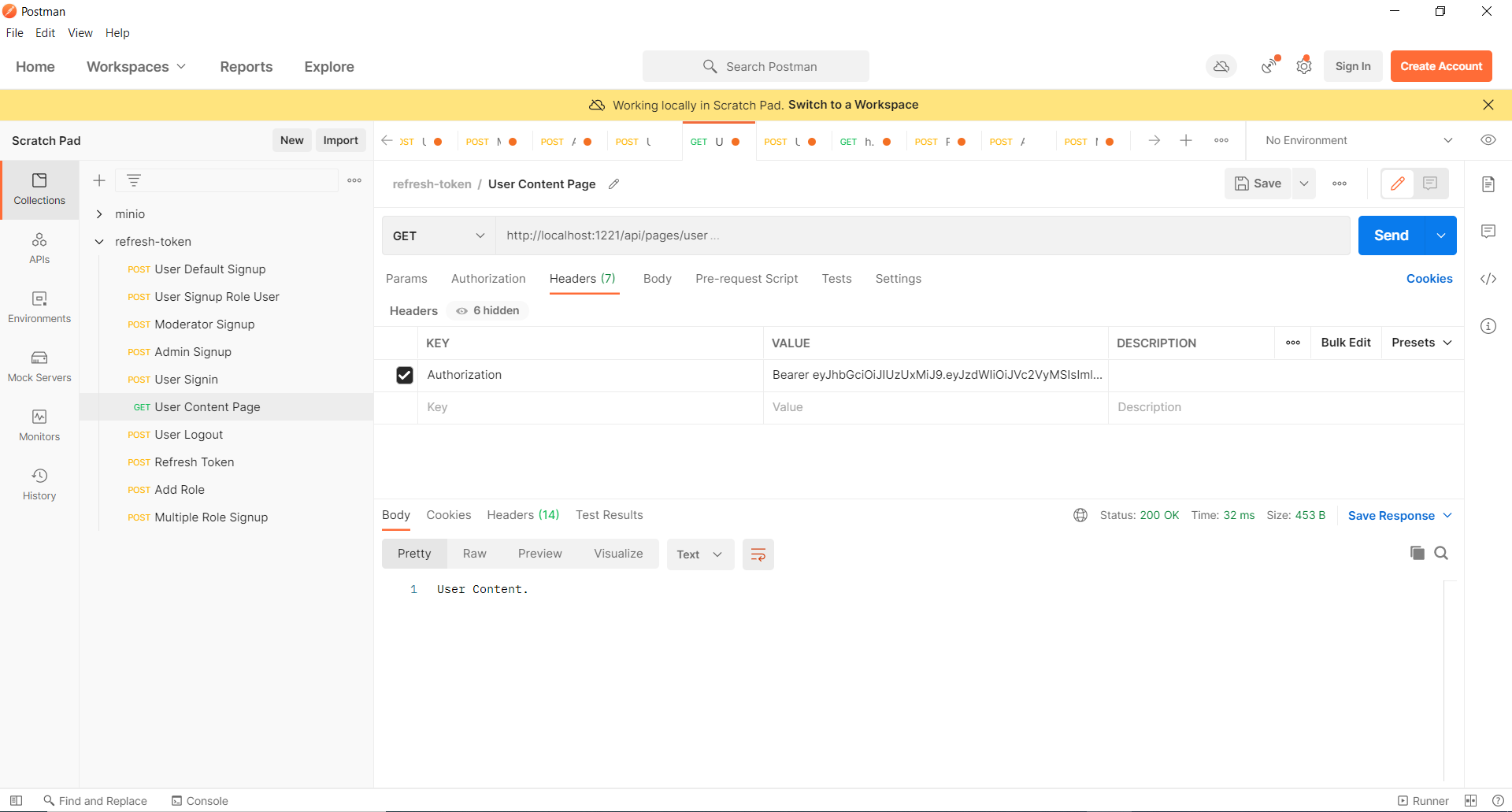Screen dimensions: 1512x812
Task: Click the Cookies link
Action: tap(1429, 279)
